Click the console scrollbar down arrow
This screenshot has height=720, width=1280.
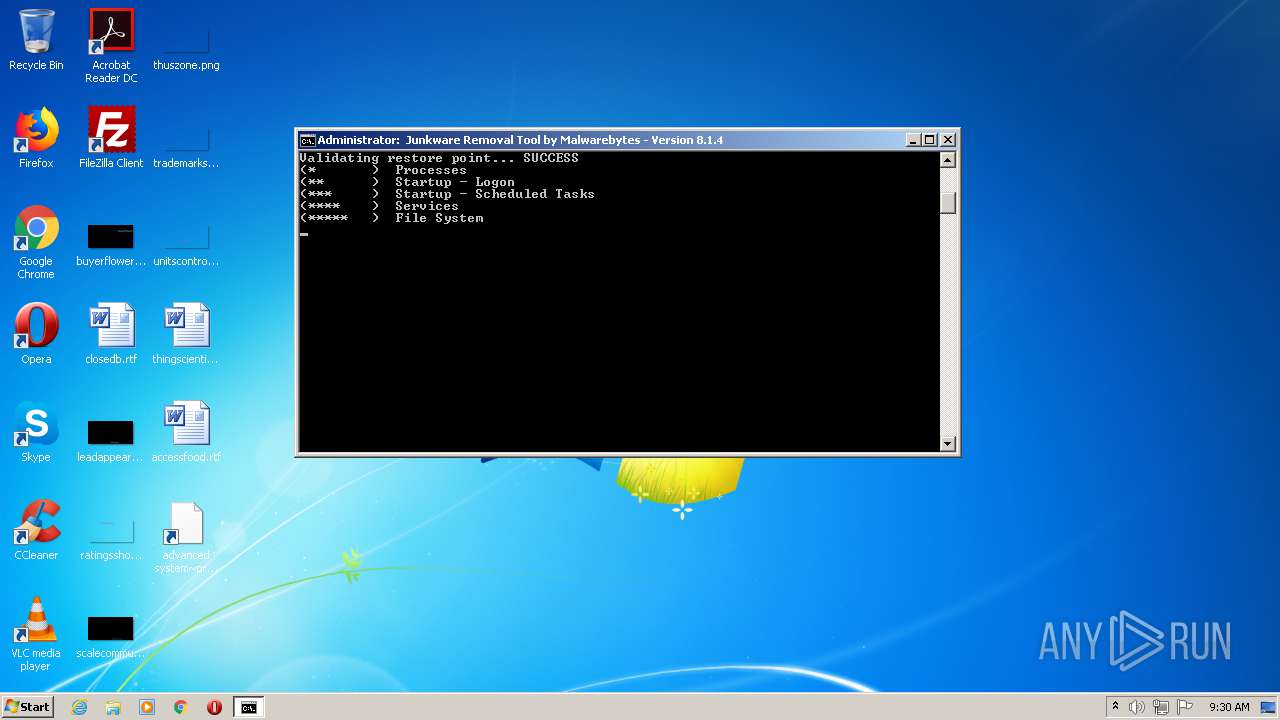click(x=948, y=443)
